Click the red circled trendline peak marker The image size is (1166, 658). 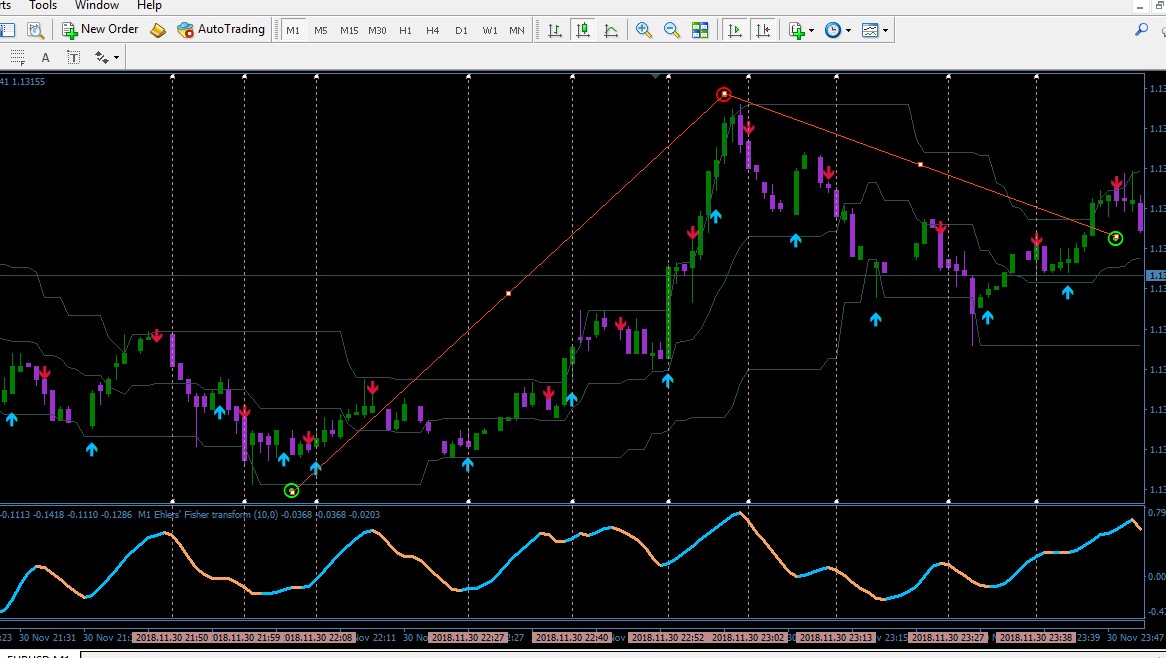pyautogui.click(x=724, y=94)
